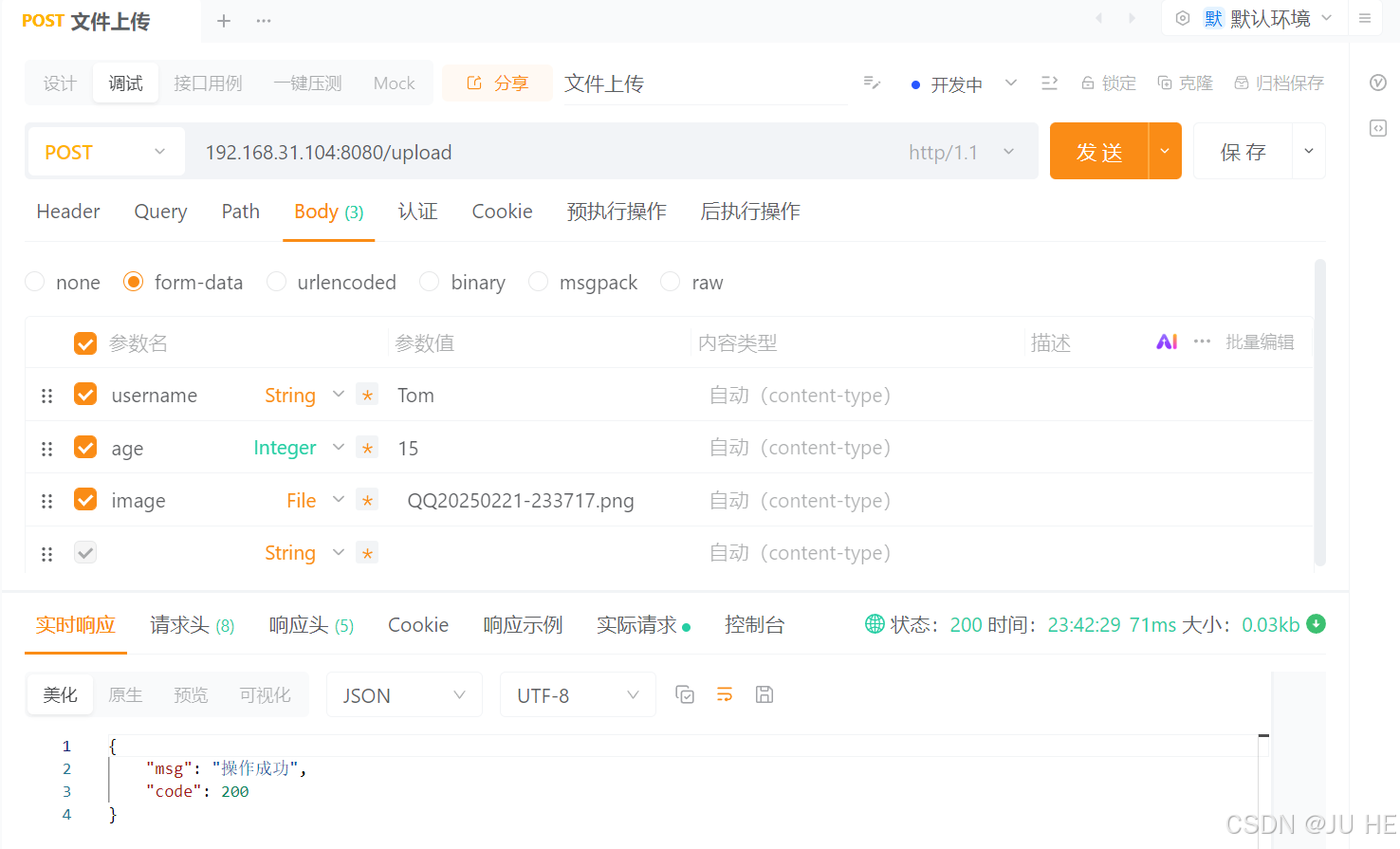Click the body parameters vertical scrollbar
Image resolution: width=1400 pixels, height=849 pixels.
click(1319, 414)
